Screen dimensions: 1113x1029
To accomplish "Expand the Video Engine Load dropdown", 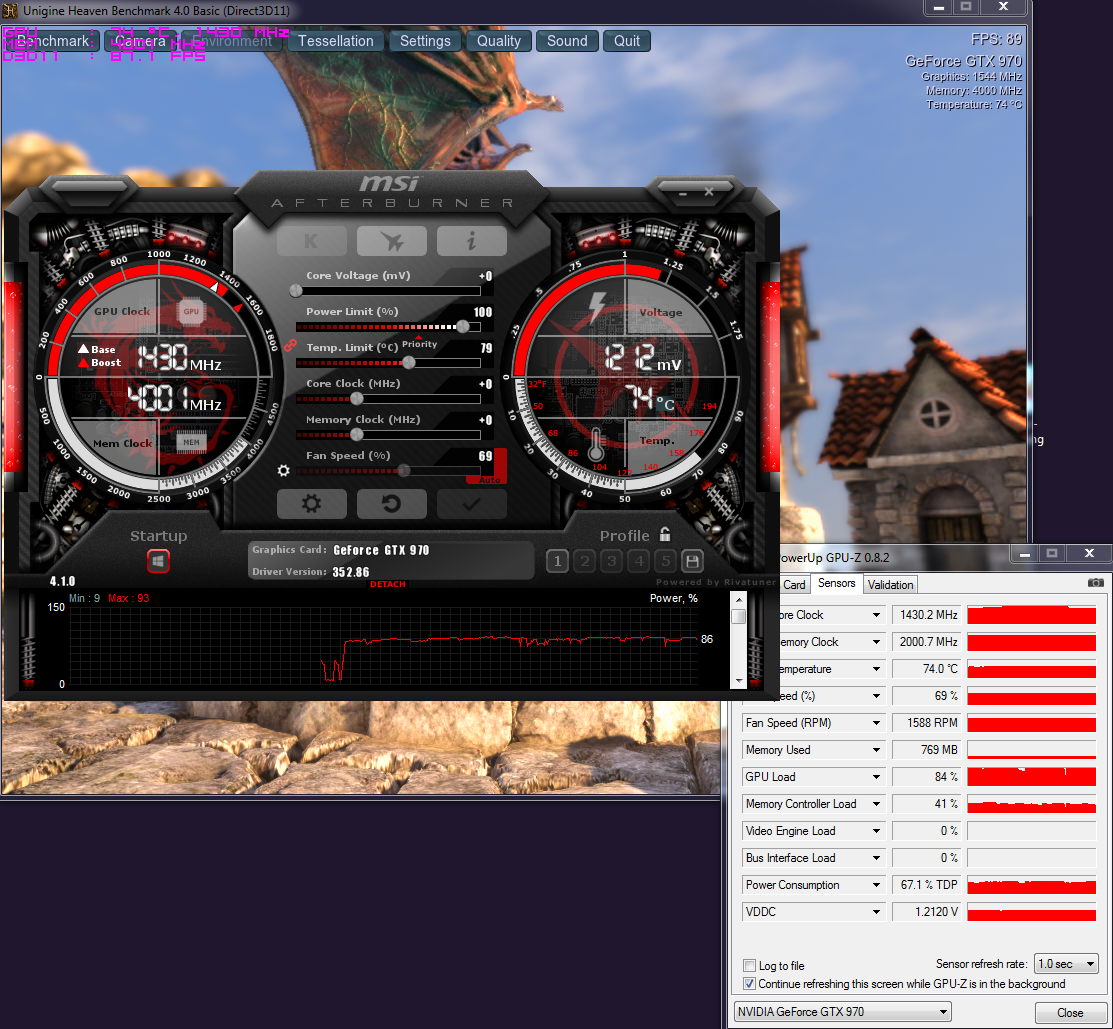I will point(877,831).
